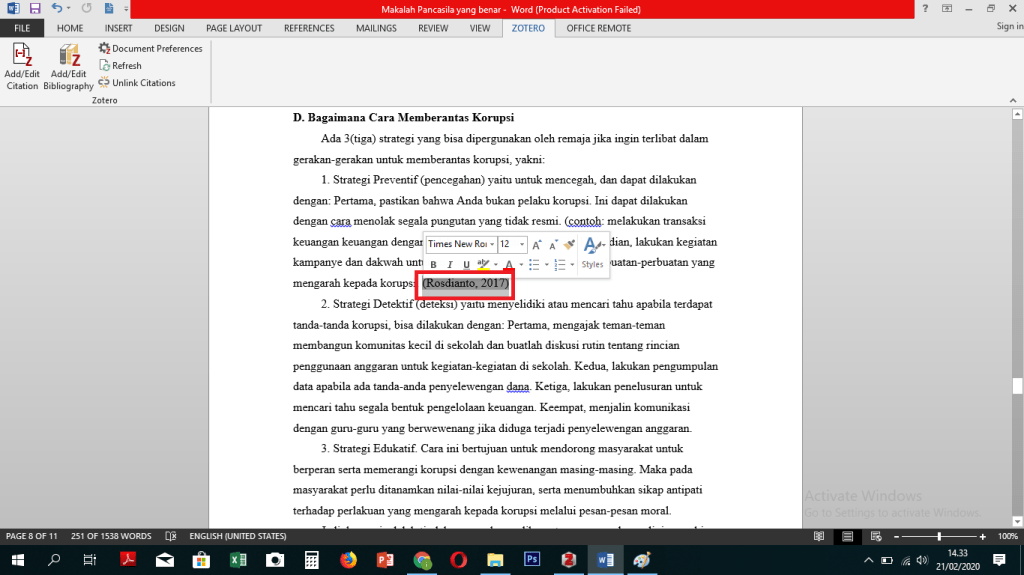Click the Grow Font icon in mini toolbar
The width and height of the screenshot is (1024, 575).
tap(537, 244)
